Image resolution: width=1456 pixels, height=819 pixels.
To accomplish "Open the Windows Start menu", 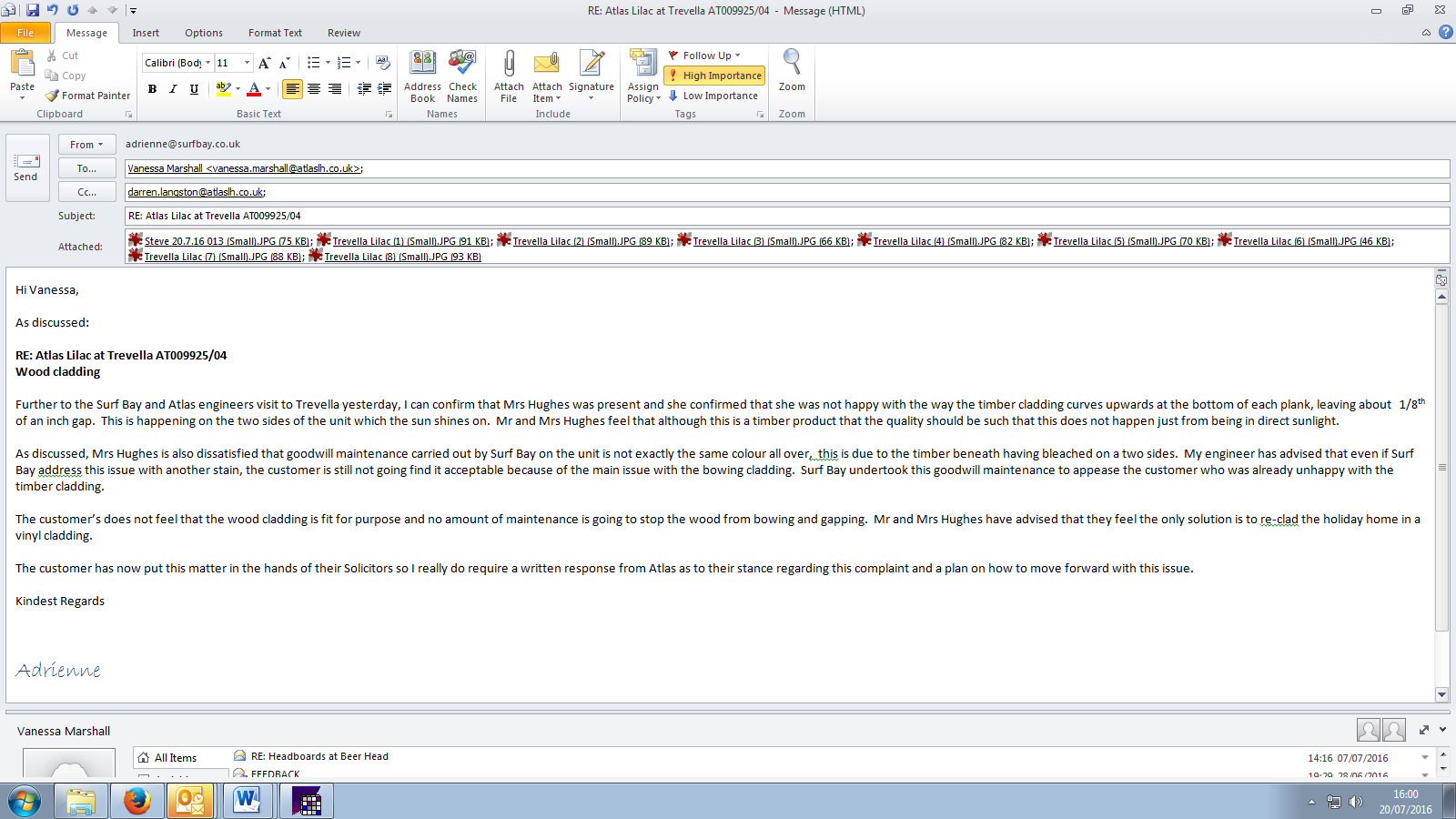I will click(25, 801).
